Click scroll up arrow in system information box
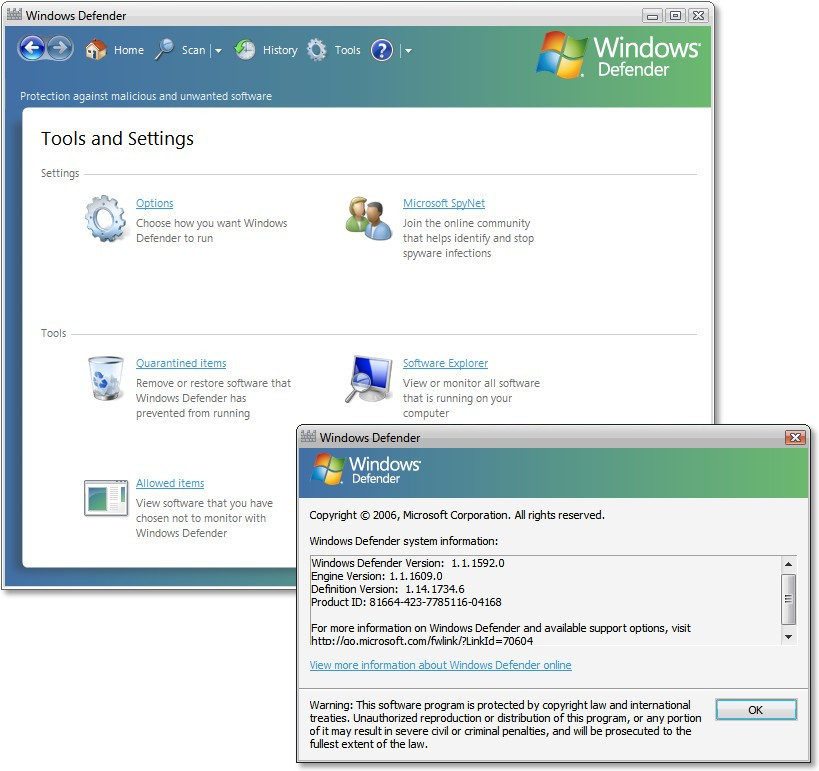This screenshot has width=819, height=771. pos(788,564)
